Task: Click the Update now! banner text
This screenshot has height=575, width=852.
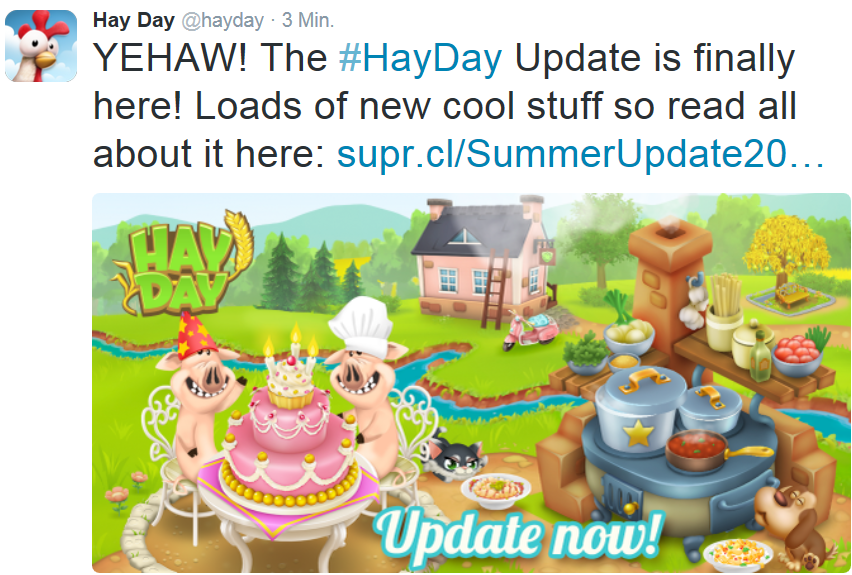Action: point(519,533)
